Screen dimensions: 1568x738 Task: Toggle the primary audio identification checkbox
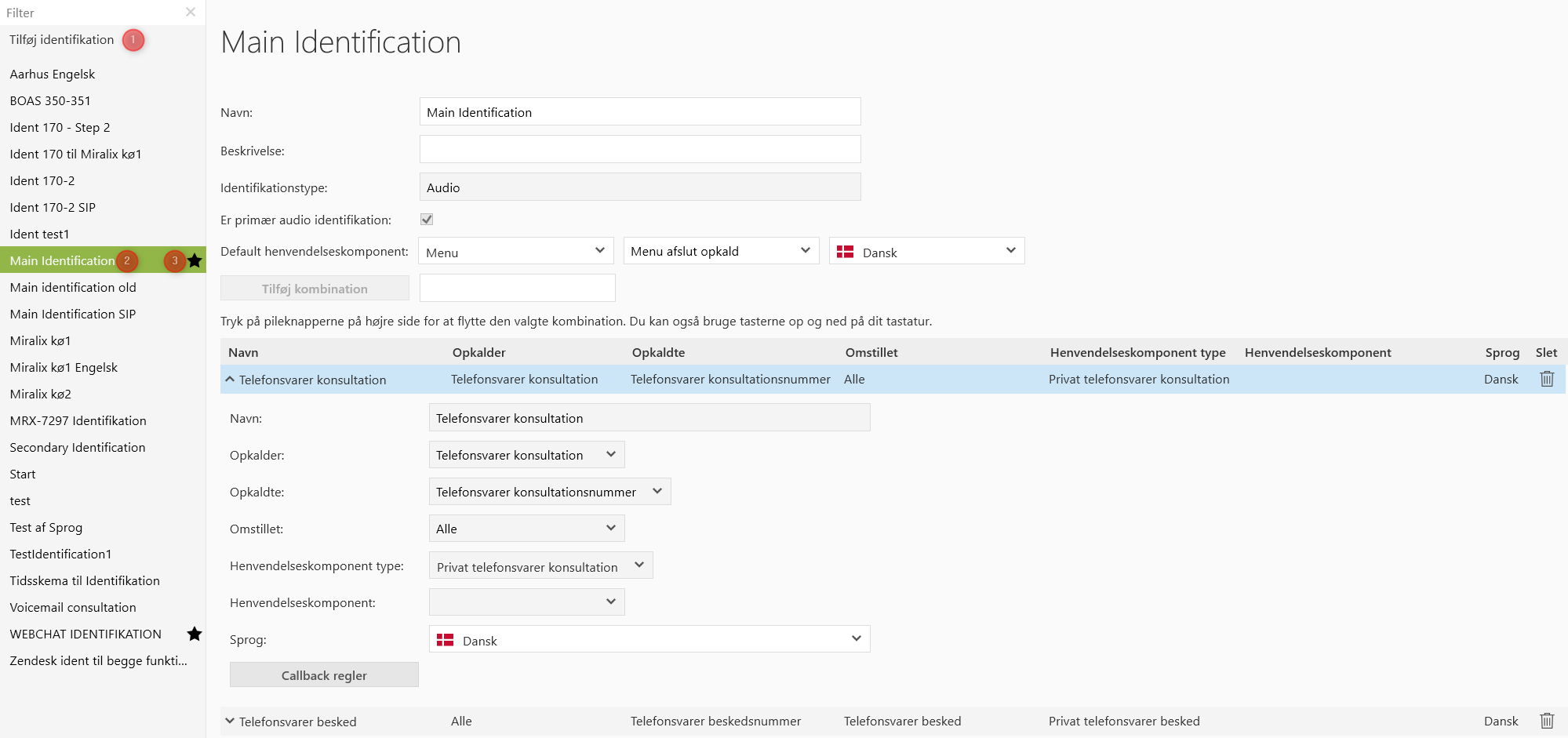click(427, 220)
